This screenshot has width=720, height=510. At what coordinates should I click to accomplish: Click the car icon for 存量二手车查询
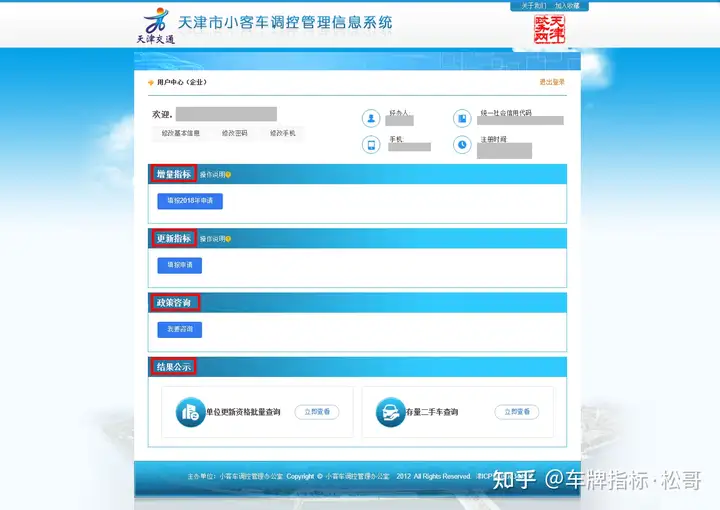click(x=390, y=412)
